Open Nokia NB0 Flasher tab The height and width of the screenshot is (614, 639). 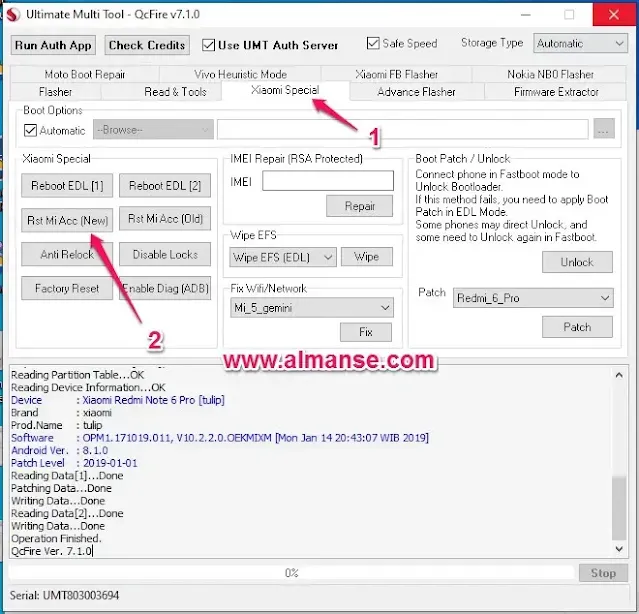tap(550, 74)
